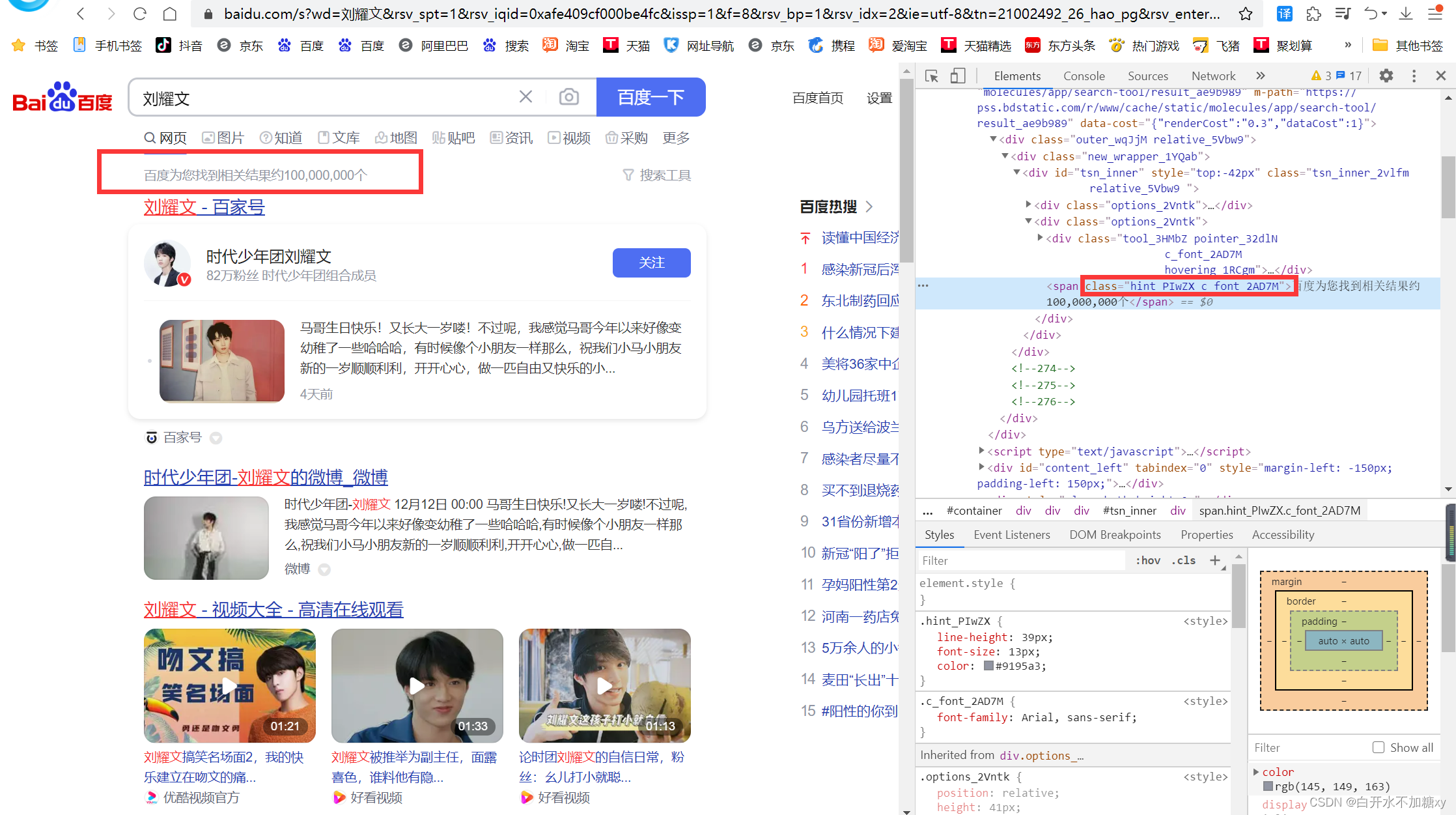Screen dimensions: 1456x815
Task: Open DOM Breakpoints tab
Action: [1115, 534]
